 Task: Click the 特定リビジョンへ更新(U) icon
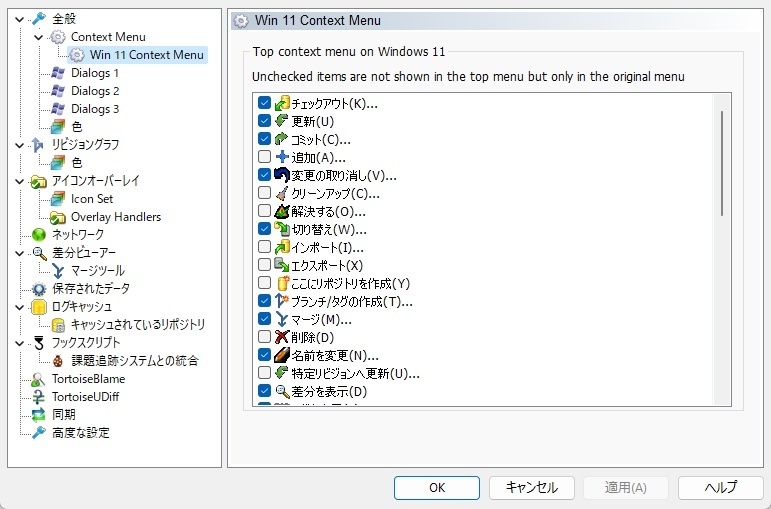click(282, 373)
